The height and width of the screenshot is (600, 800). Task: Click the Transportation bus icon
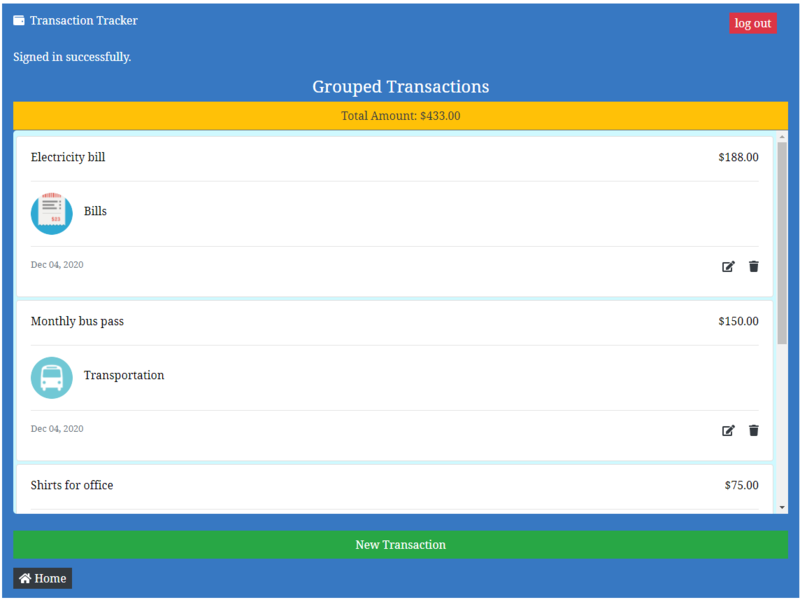(52, 378)
